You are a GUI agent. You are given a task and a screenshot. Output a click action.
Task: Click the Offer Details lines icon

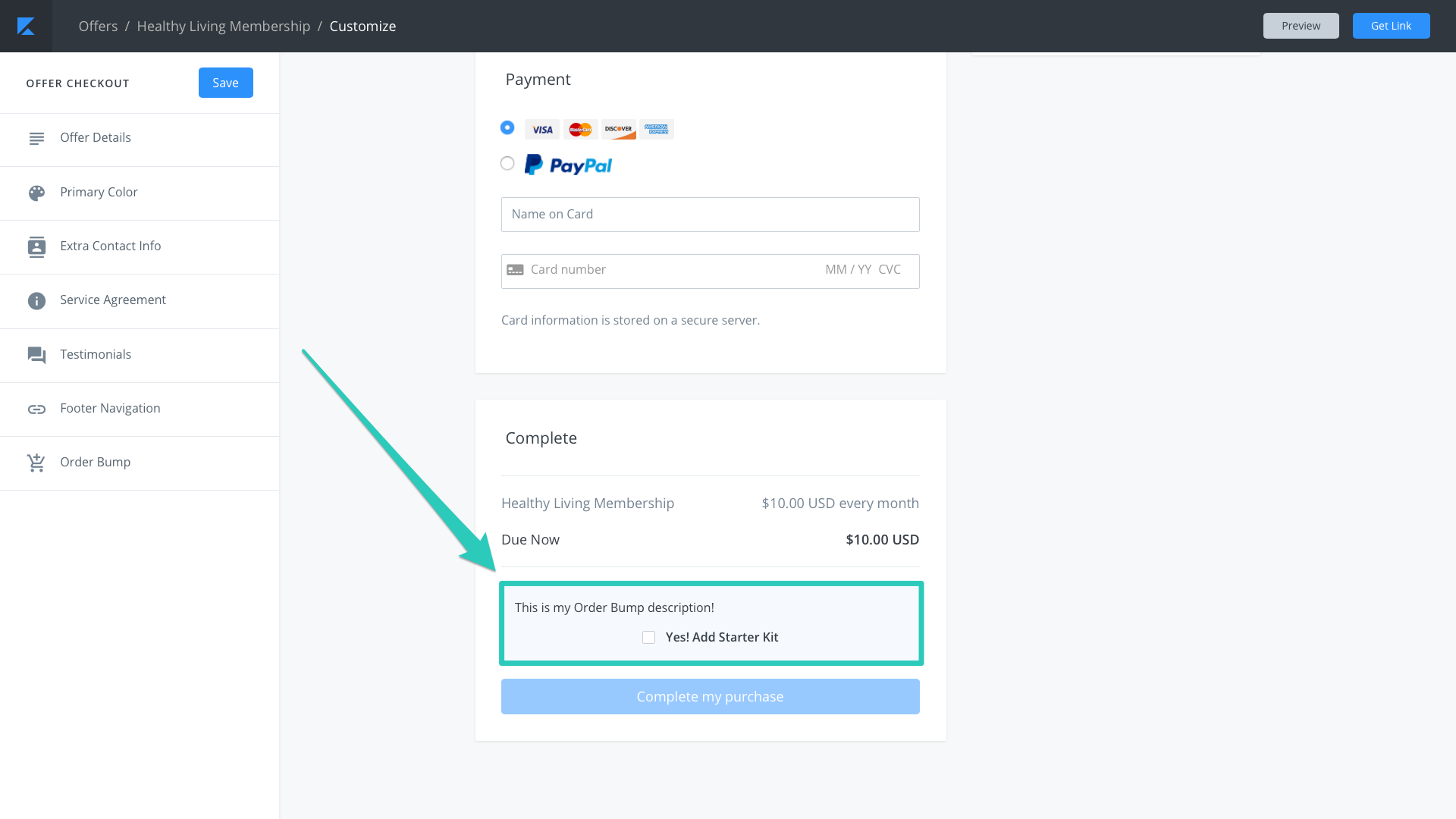point(36,139)
